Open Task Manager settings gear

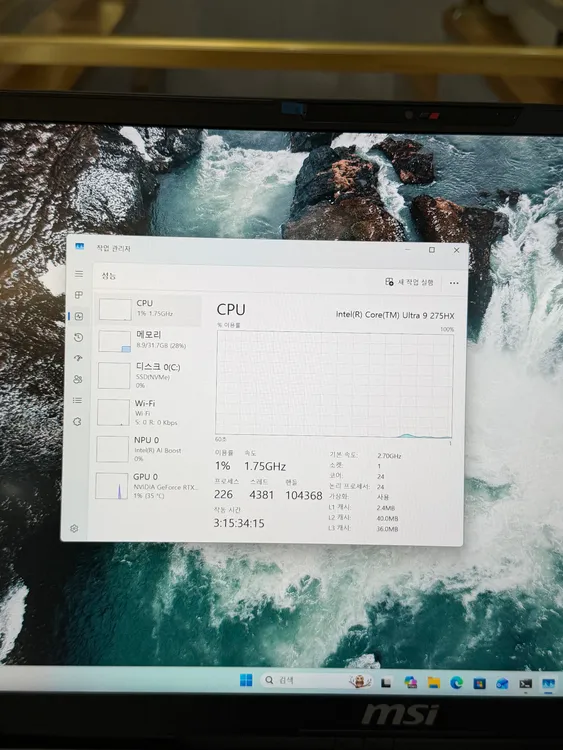click(74, 529)
